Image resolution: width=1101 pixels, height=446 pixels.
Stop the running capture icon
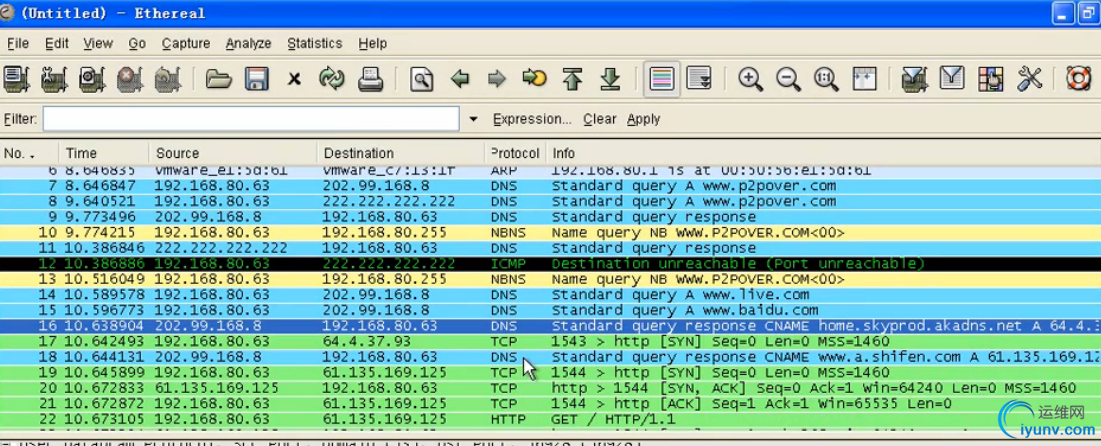[130, 79]
